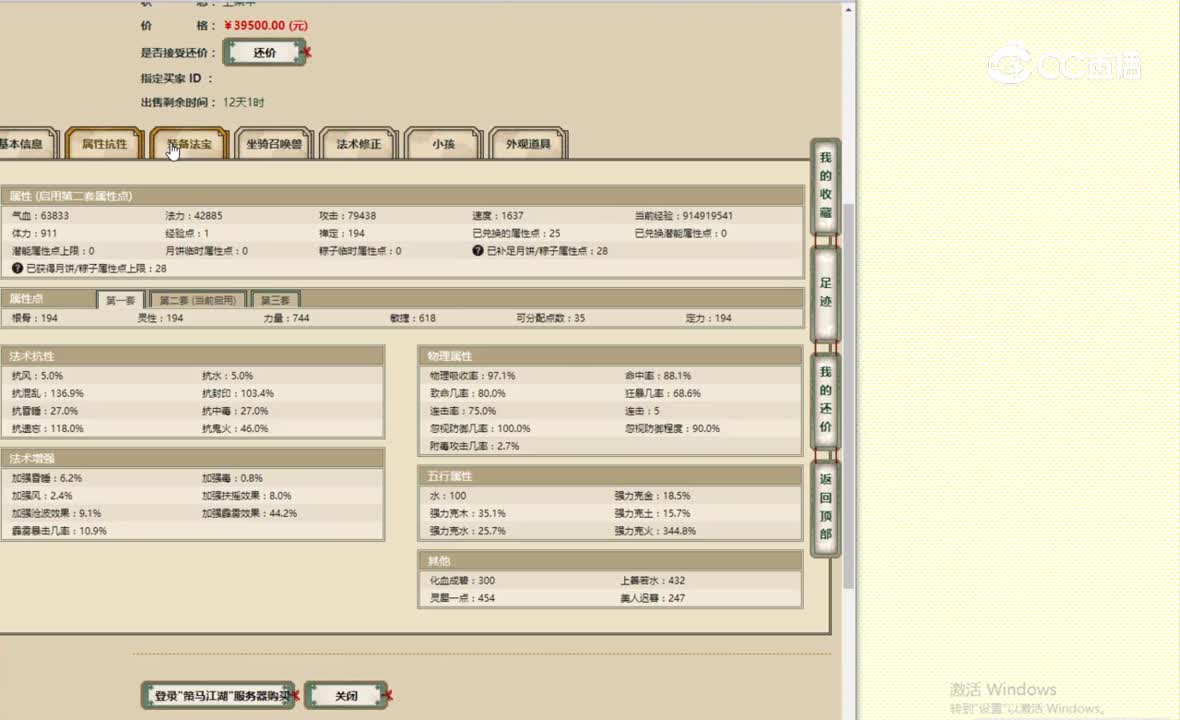The width and height of the screenshot is (1180, 720).
Task: Click the 法术抗性 section header
Action: pyautogui.click(x=192, y=356)
